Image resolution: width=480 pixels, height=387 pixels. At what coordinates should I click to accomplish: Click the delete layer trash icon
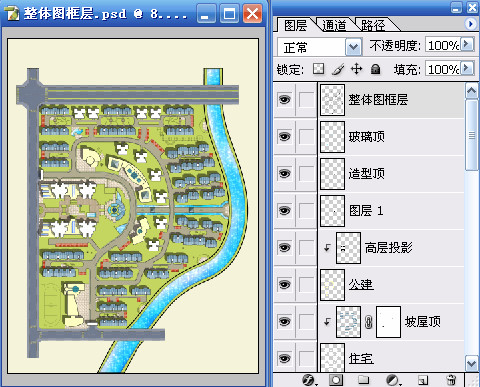tap(451, 380)
